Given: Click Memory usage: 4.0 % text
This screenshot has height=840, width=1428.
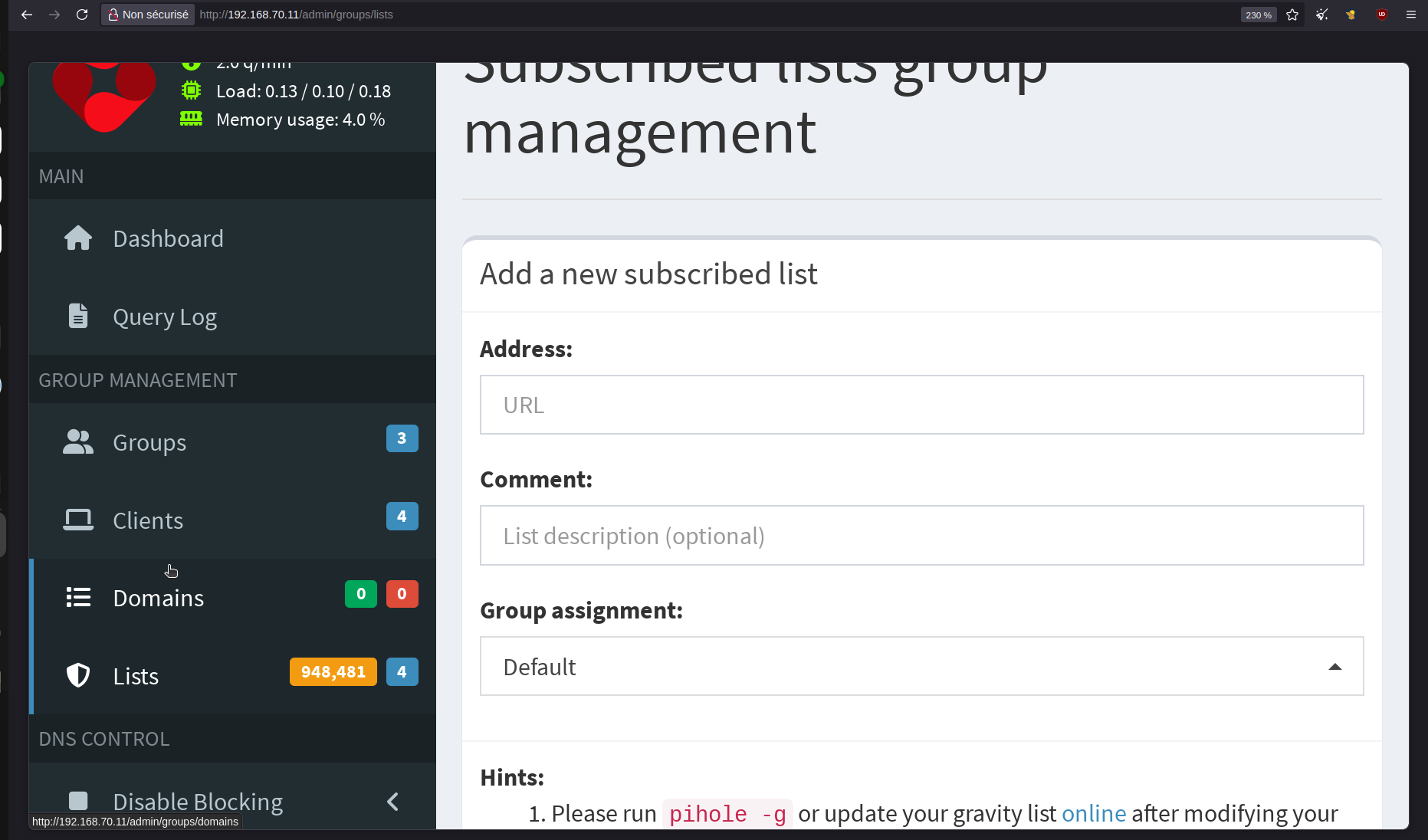Looking at the screenshot, I should click(300, 120).
